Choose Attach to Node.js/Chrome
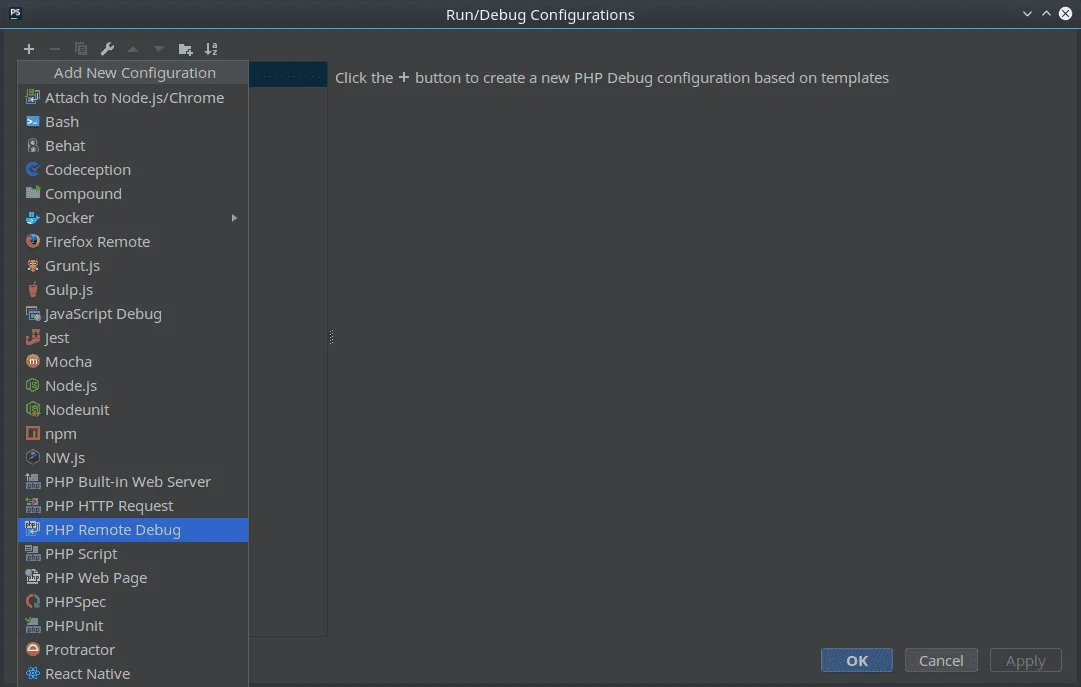The width and height of the screenshot is (1081, 687). (x=134, y=97)
